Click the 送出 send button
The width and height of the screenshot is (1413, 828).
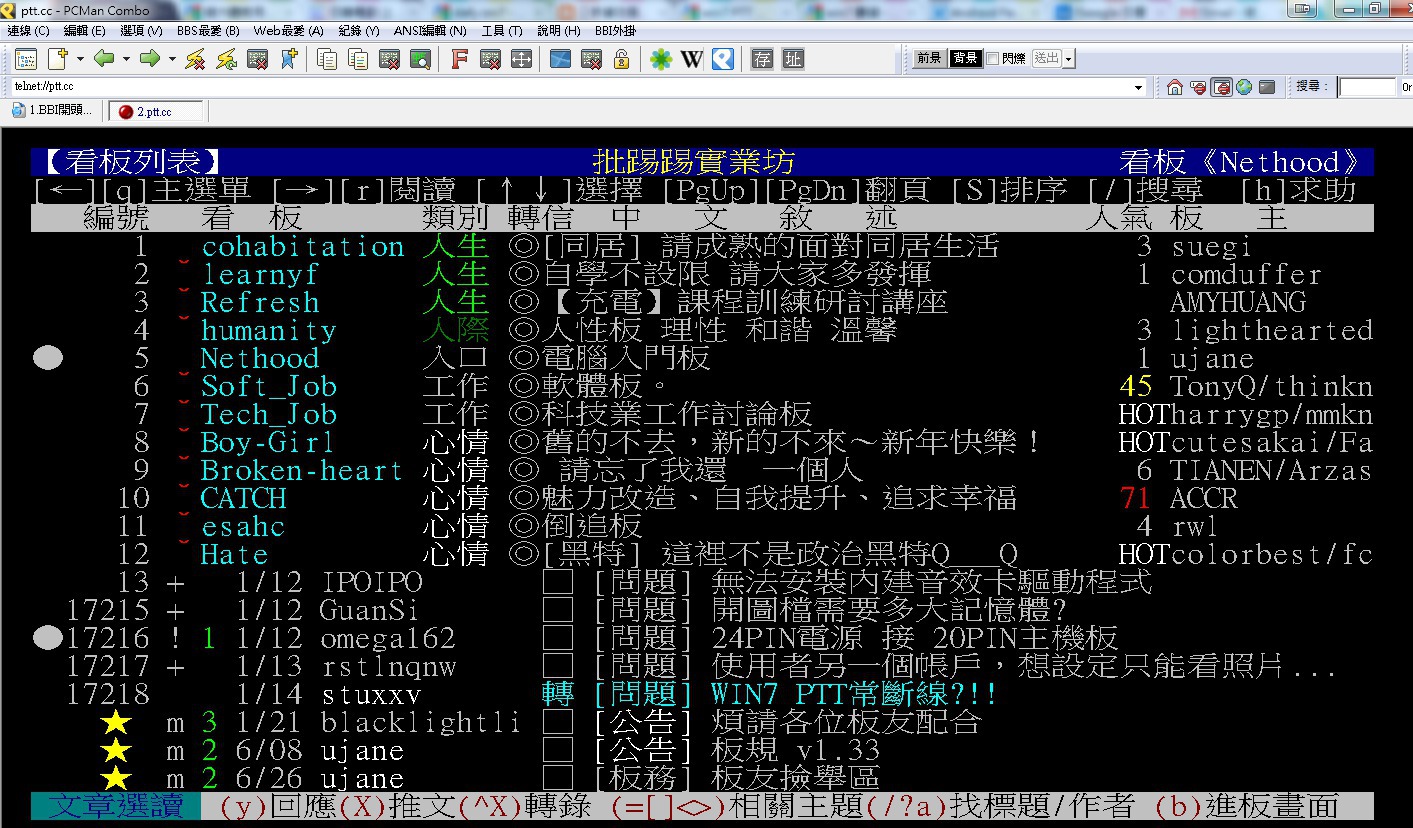[1046, 59]
